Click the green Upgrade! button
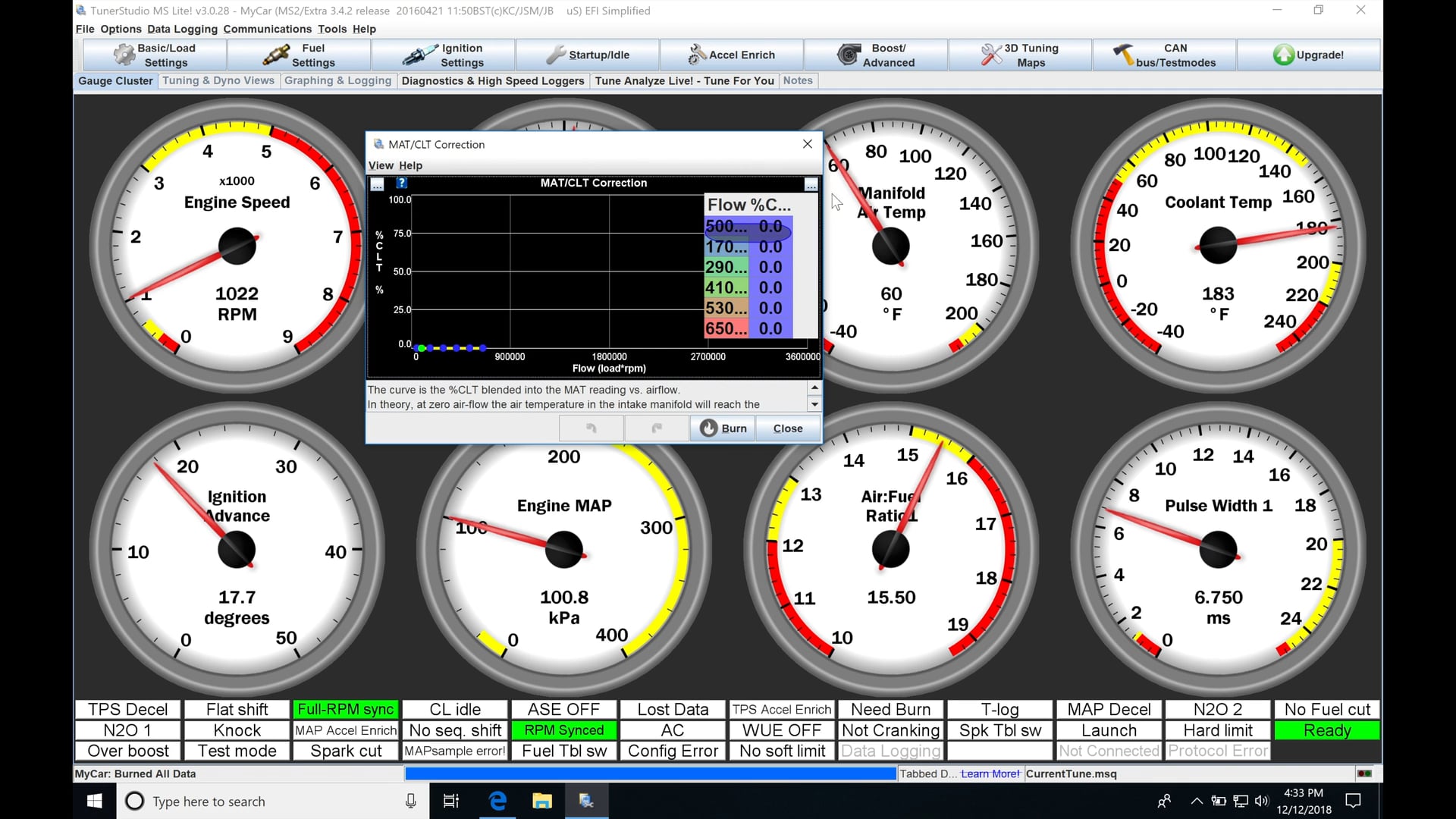The width and height of the screenshot is (1456, 819). [x=1308, y=55]
